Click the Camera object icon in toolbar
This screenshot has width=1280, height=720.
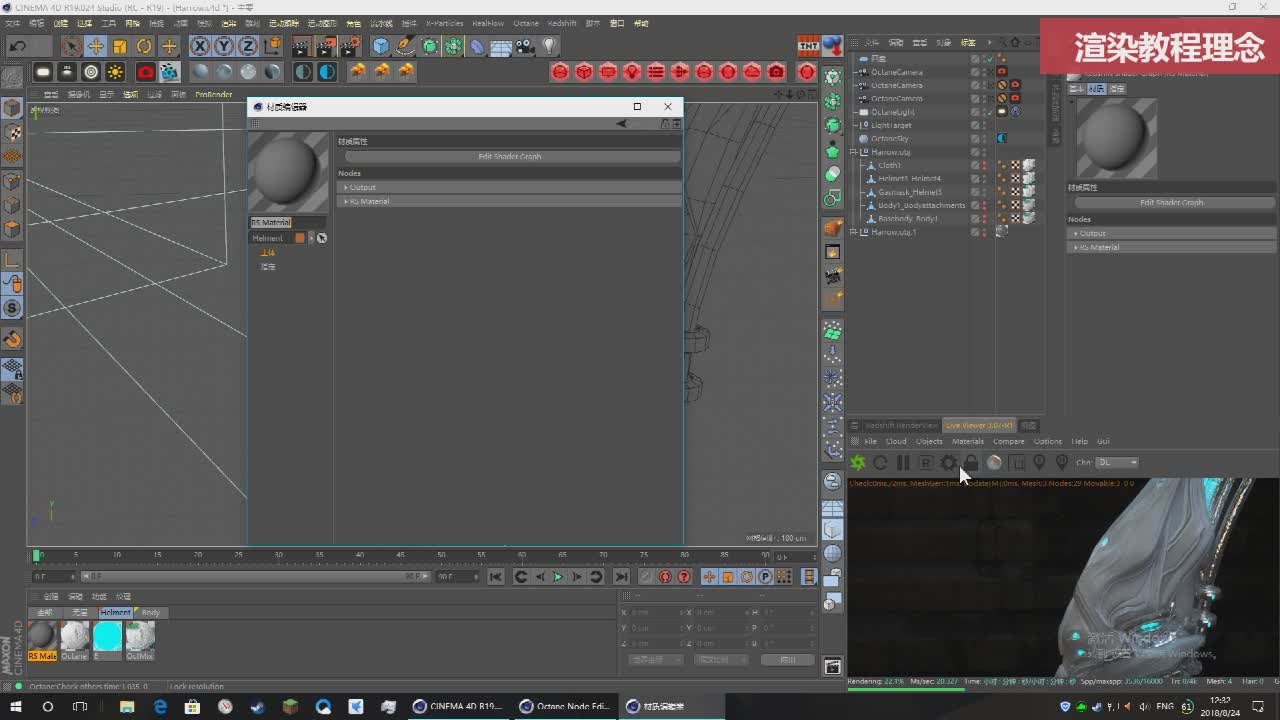coord(525,46)
